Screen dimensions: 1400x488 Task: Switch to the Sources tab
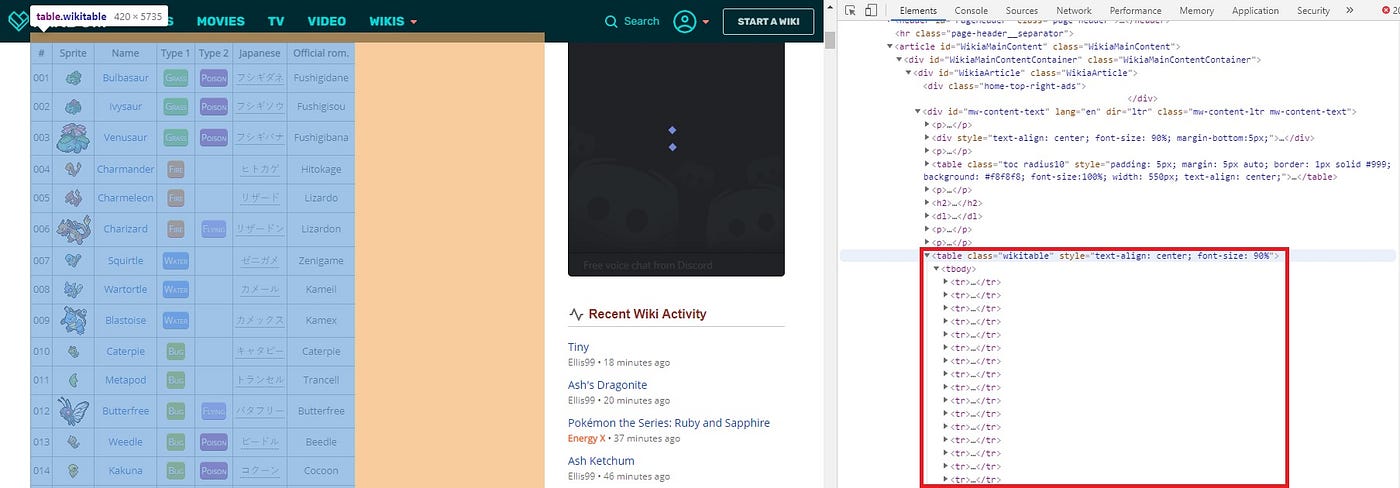[x=1021, y=10]
